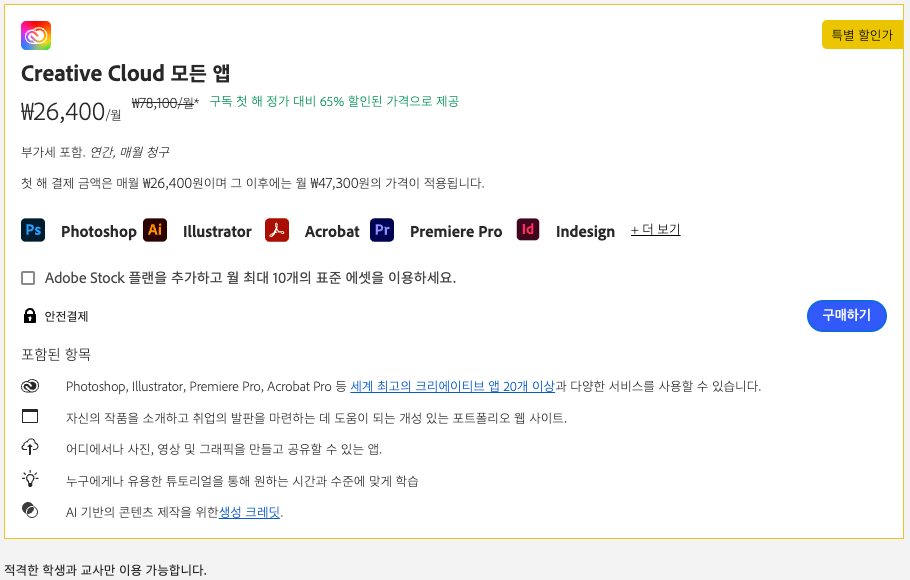Click the 'Creative Cloud 모든 앱' heading

(x=126, y=73)
